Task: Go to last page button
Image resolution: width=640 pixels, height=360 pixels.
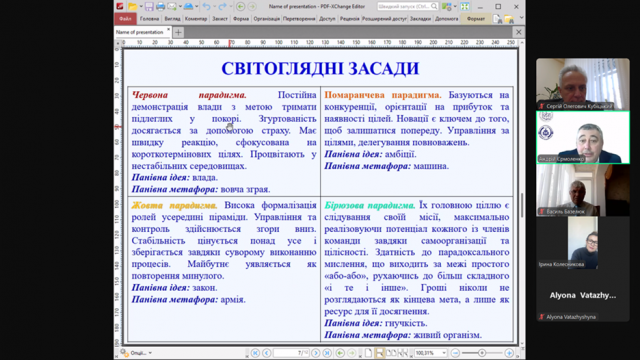Action: pos(327,353)
